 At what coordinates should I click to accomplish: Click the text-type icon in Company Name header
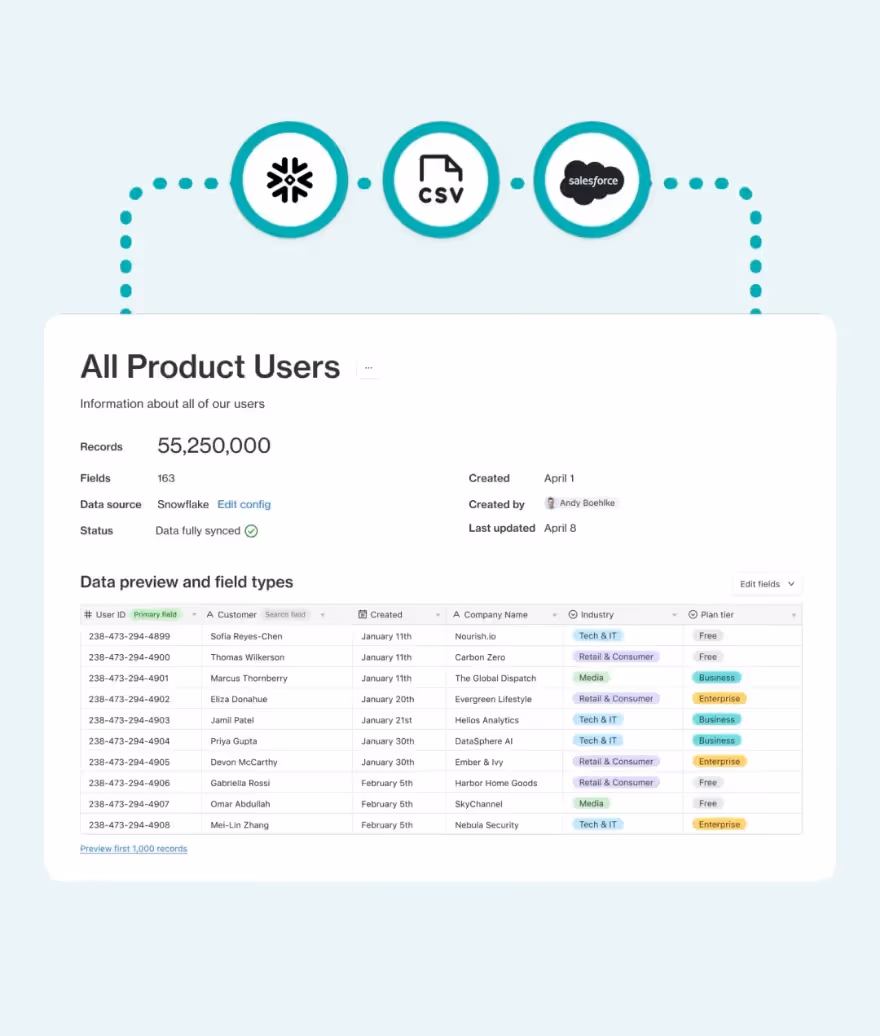coord(457,614)
